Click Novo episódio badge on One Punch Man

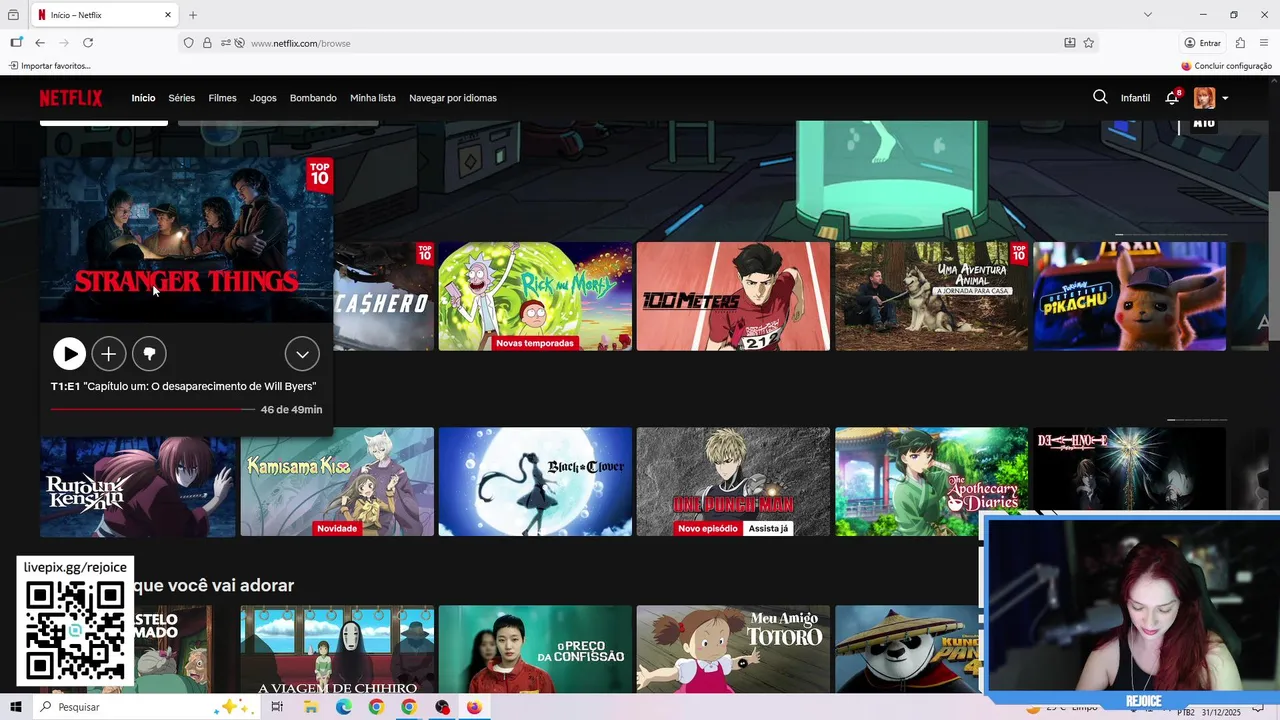tap(708, 528)
